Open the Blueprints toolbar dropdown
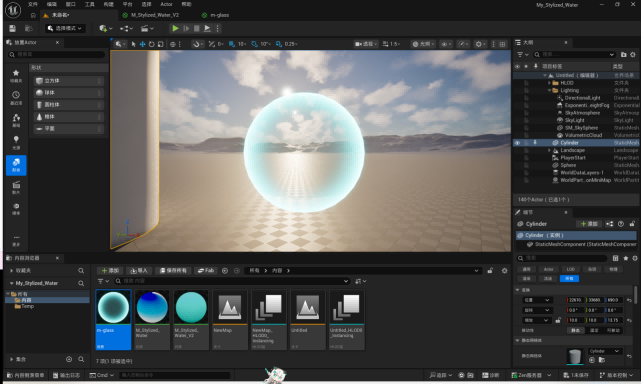This screenshot has height=384, width=641. 126,28
